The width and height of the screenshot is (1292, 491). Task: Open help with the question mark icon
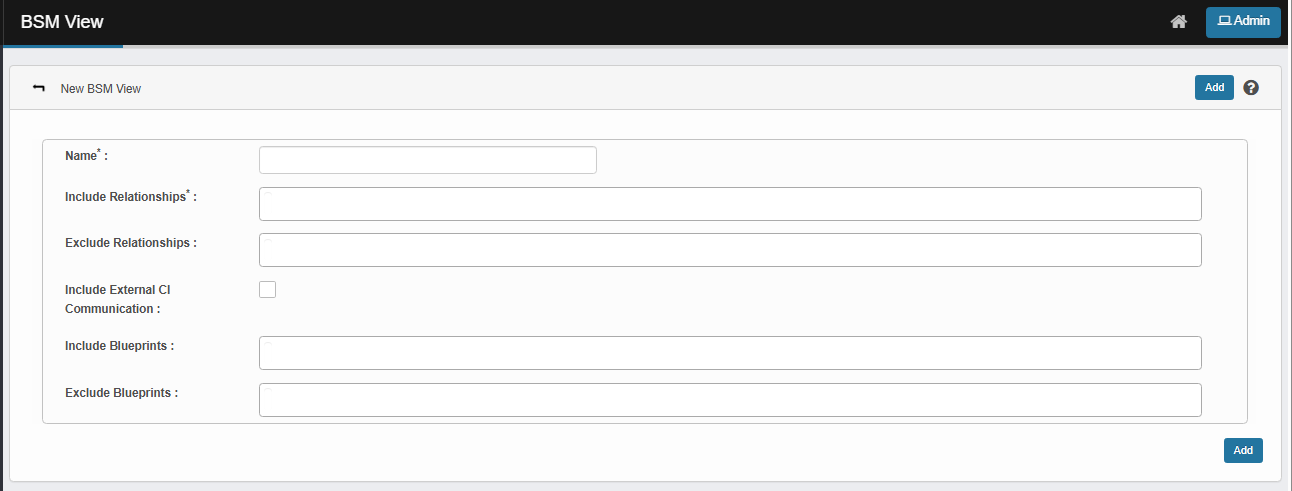tap(1250, 88)
